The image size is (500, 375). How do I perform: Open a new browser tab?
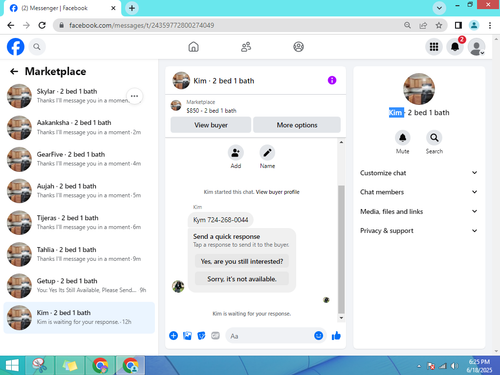[x=132, y=8]
